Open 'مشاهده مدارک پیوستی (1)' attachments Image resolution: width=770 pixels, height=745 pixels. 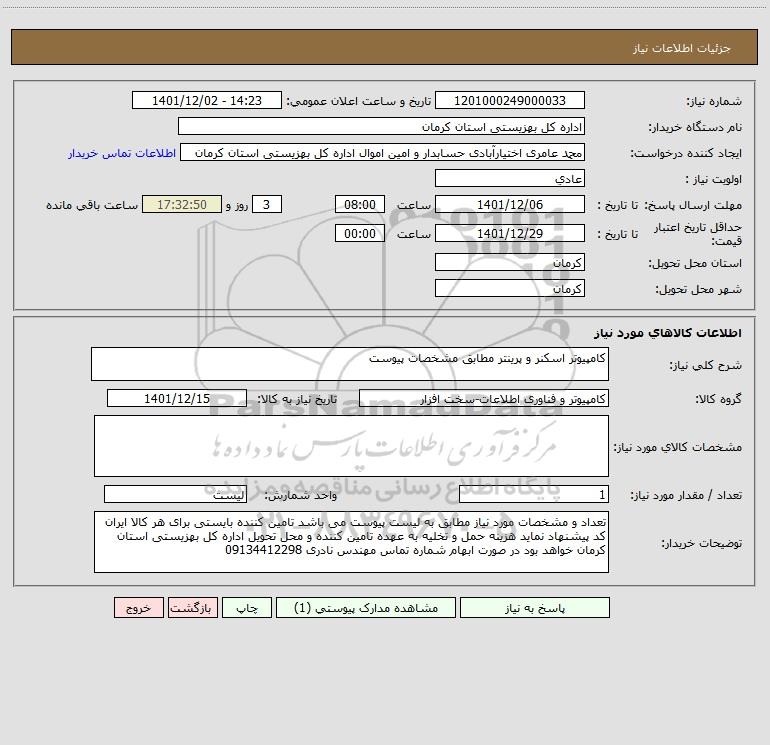366,608
